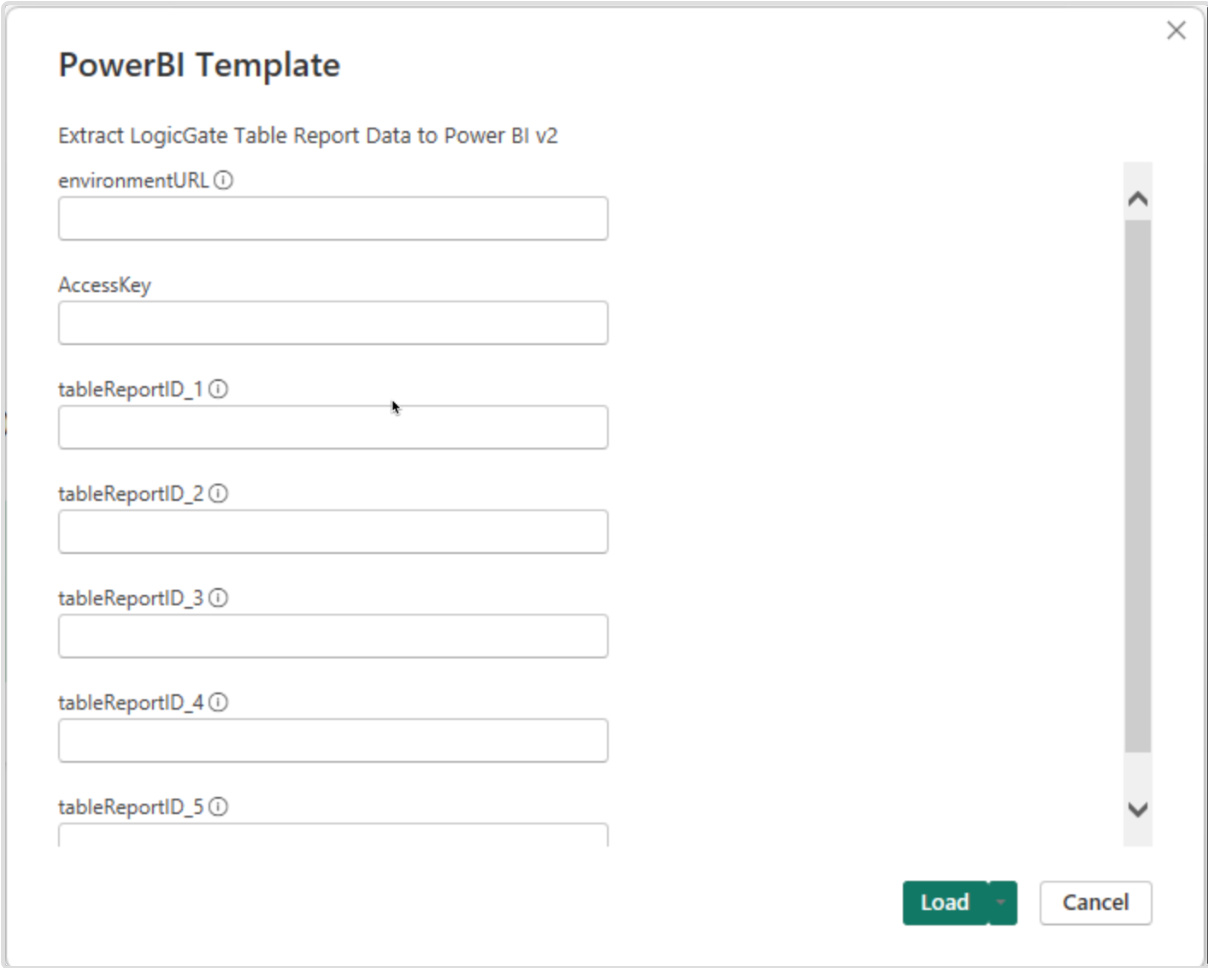Focus the environmentURL text field

333,218
